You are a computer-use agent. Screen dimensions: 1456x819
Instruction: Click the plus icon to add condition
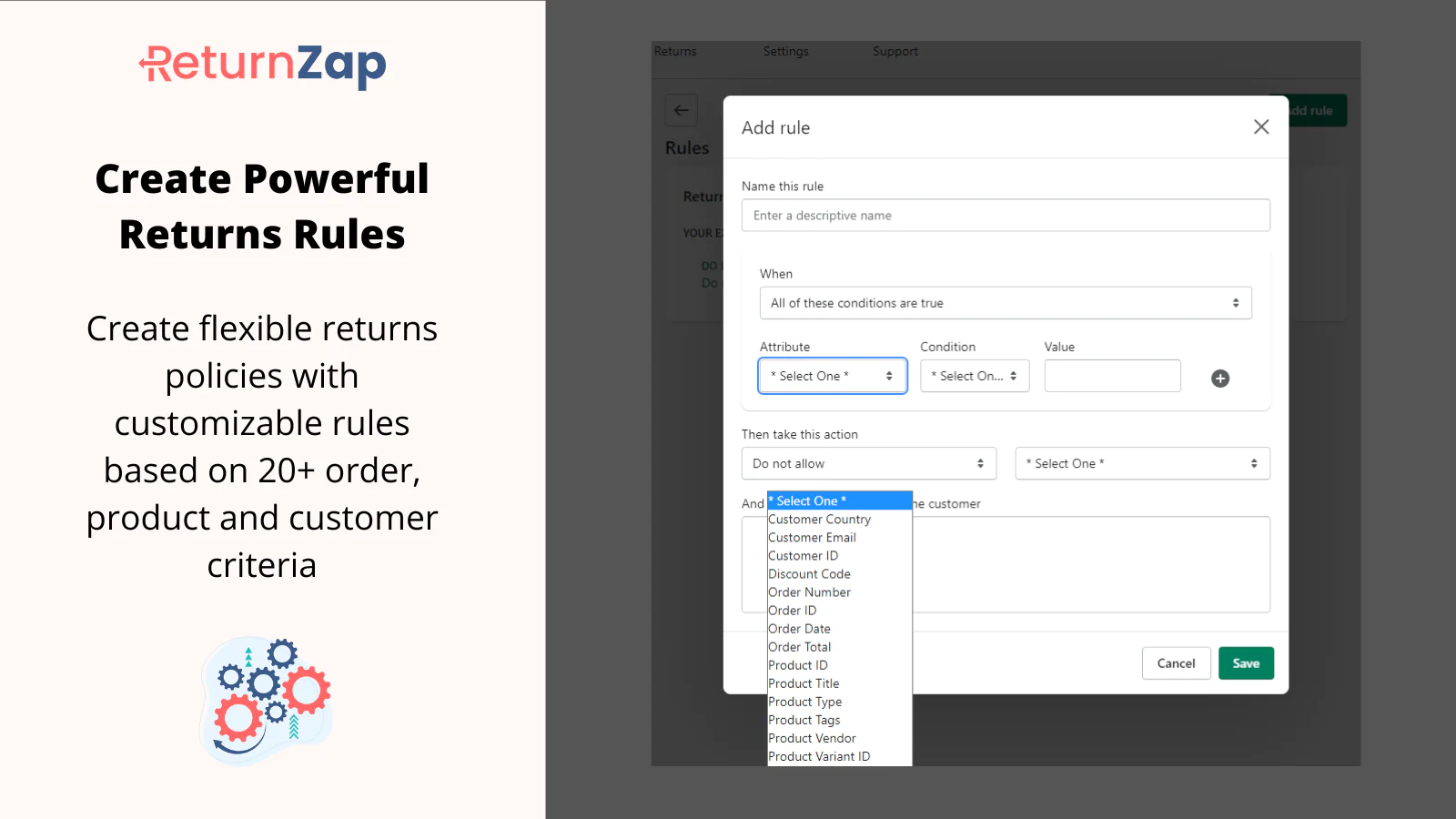[x=1220, y=379]
